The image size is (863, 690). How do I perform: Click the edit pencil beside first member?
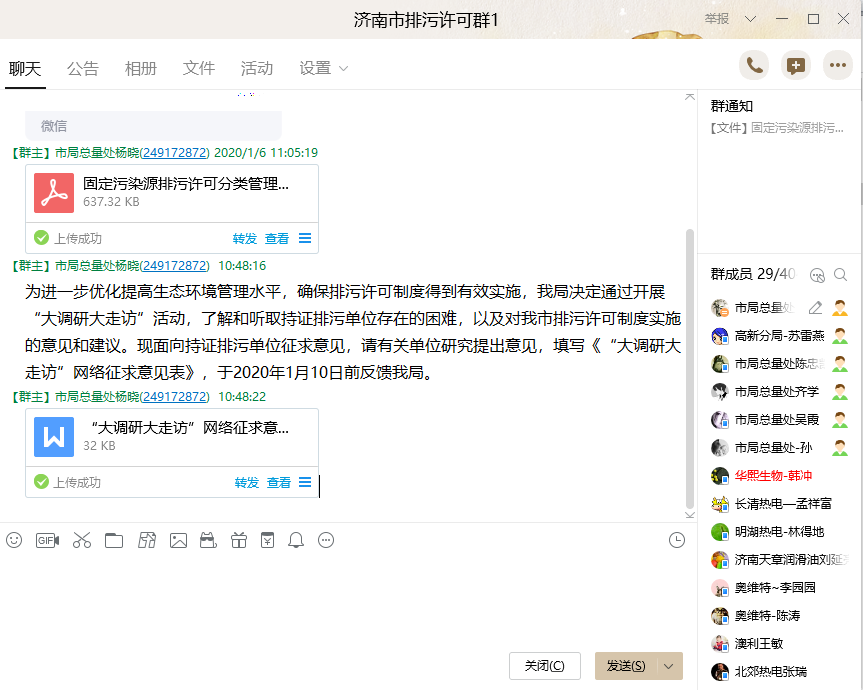pos(815,307)
